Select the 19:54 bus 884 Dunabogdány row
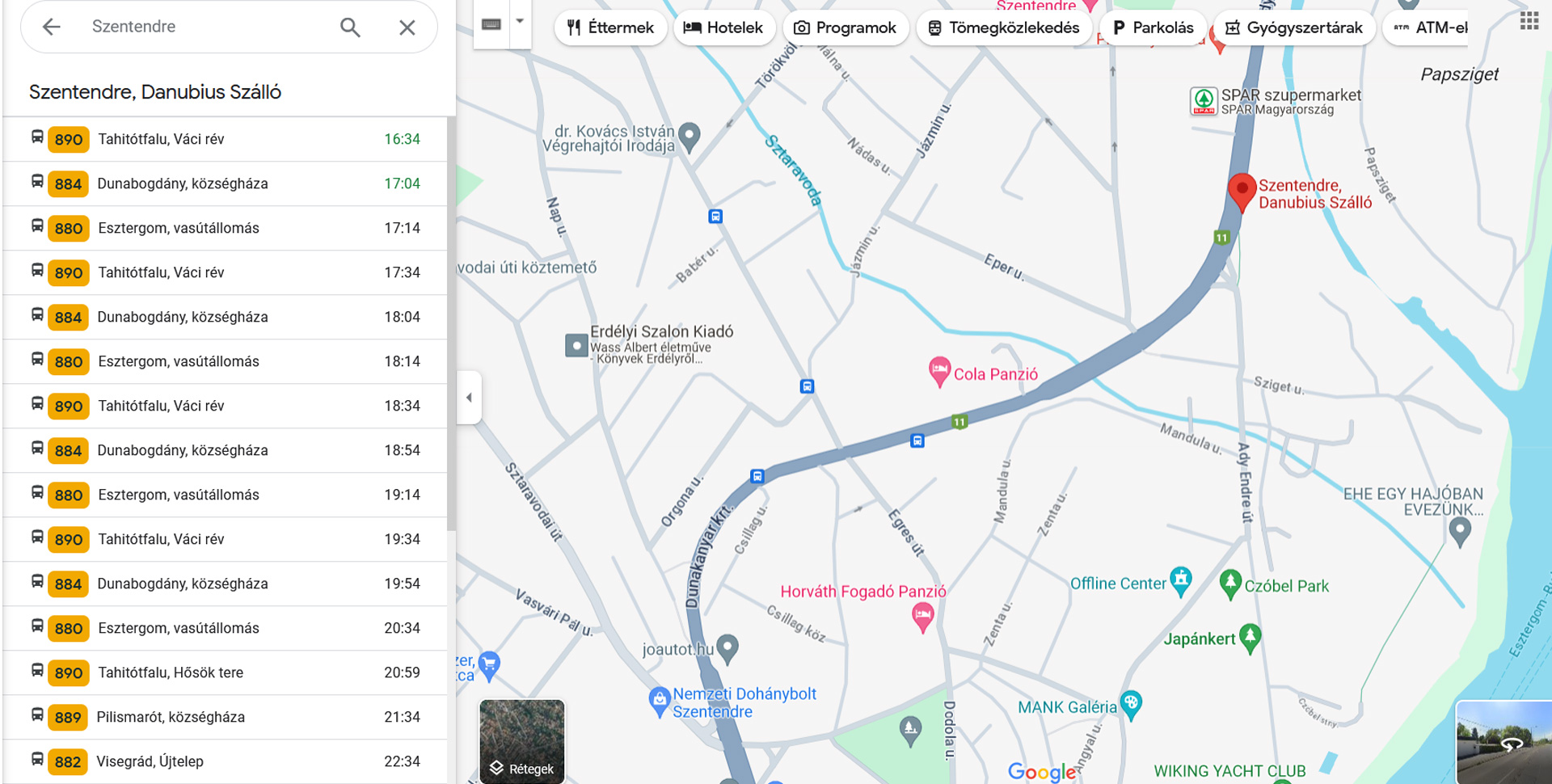 225,584
